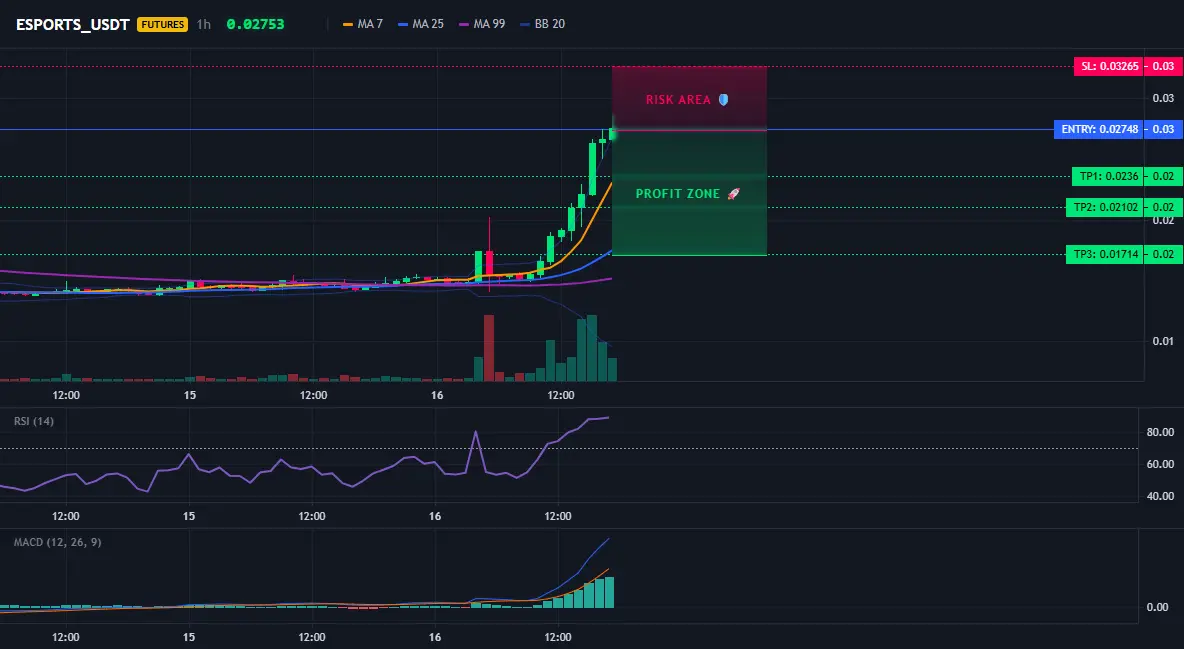
Task: Click the 80.00 RSI axis value
Action: tap(1160, 432)
